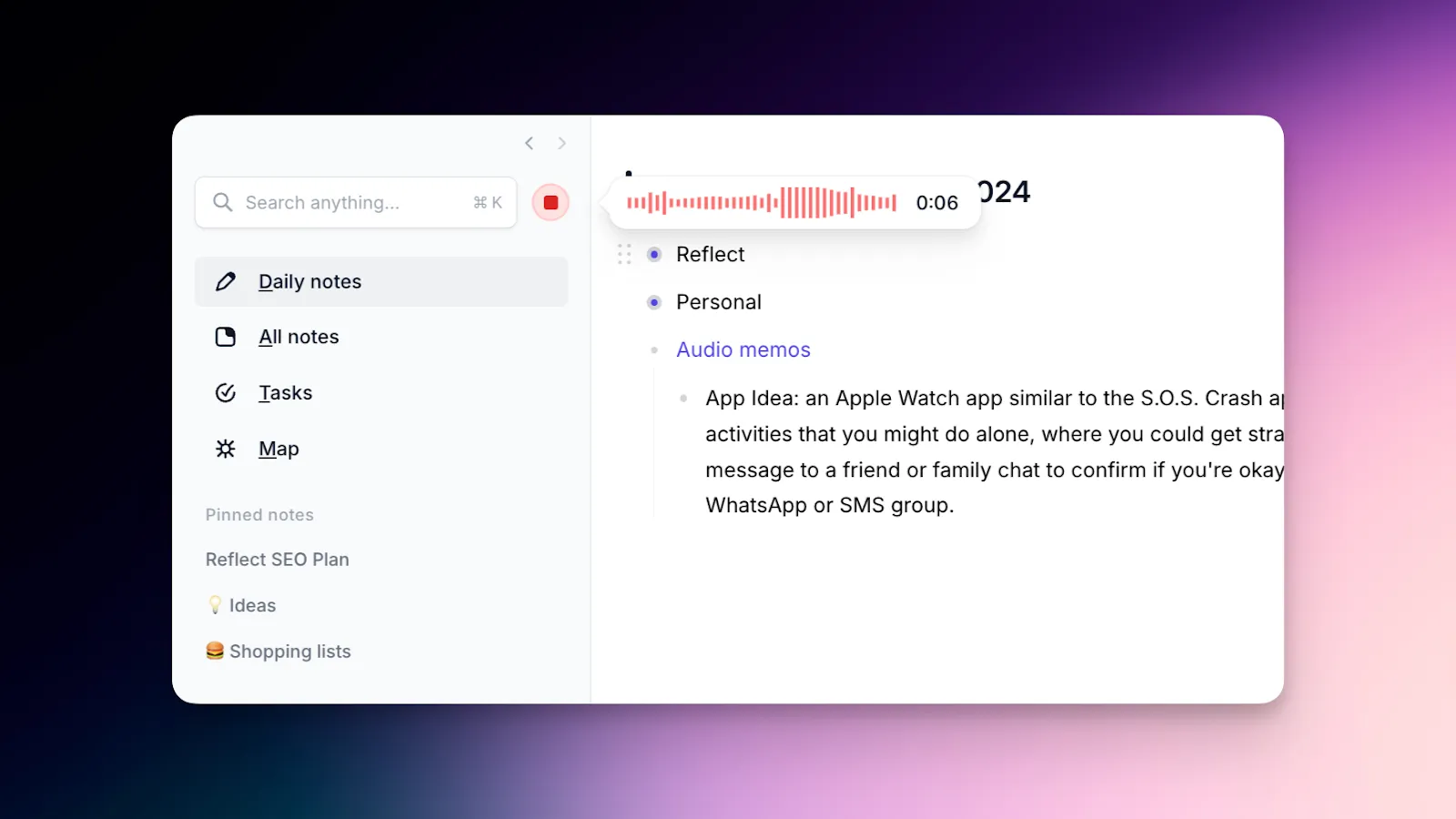Click the drag handle beside the Reflect bullet

(x=624, y=255)
